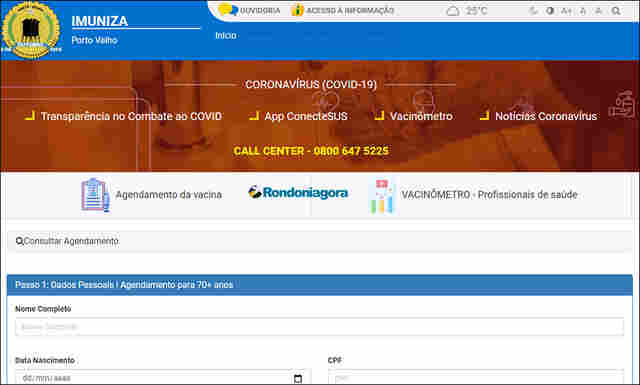Click Consultar Agendamento button

[320, 241]
